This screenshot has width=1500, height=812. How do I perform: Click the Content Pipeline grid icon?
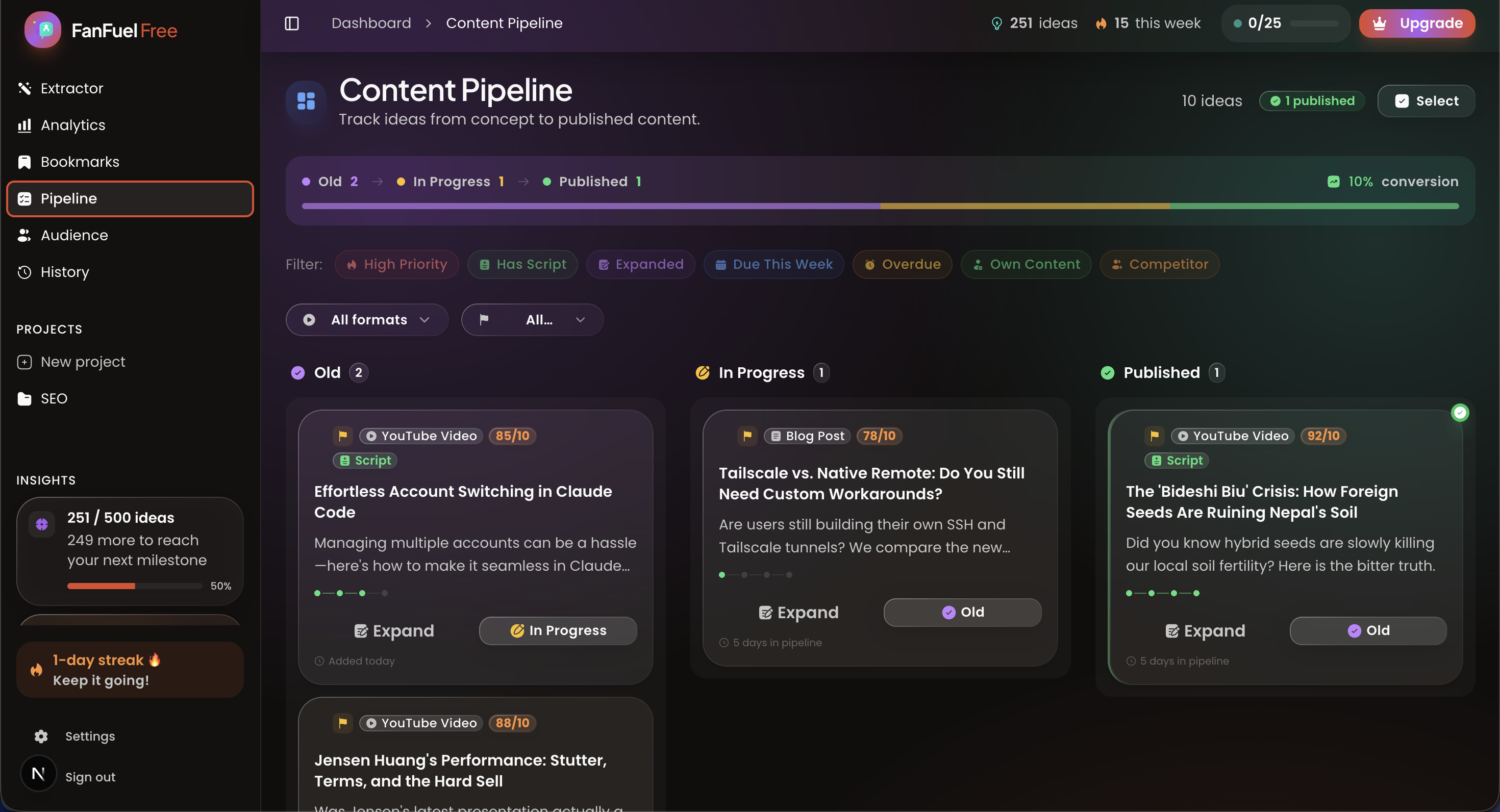[306, 100]
